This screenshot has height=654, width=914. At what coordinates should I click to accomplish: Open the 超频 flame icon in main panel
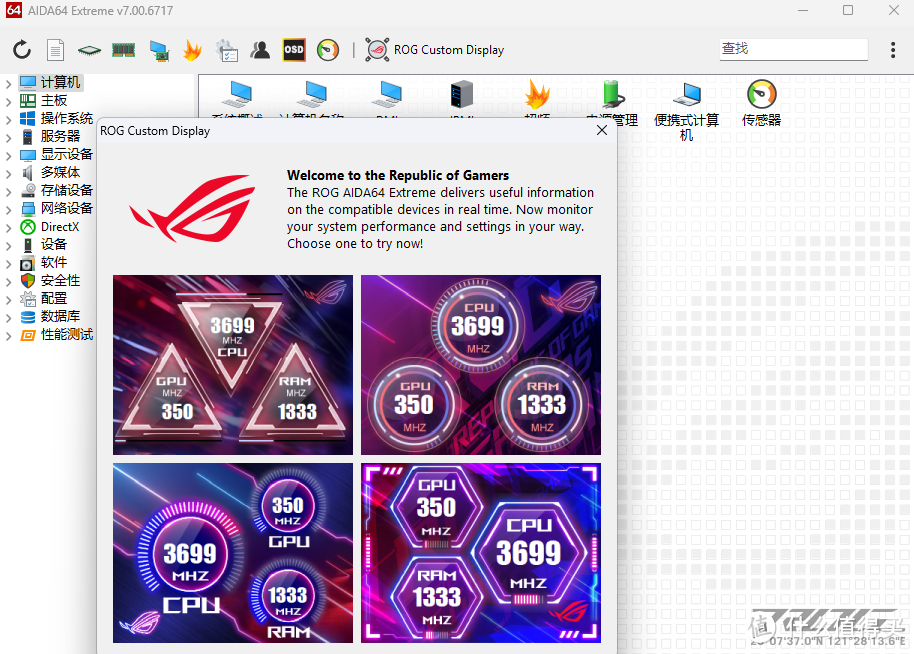click(x=537, y=94)
